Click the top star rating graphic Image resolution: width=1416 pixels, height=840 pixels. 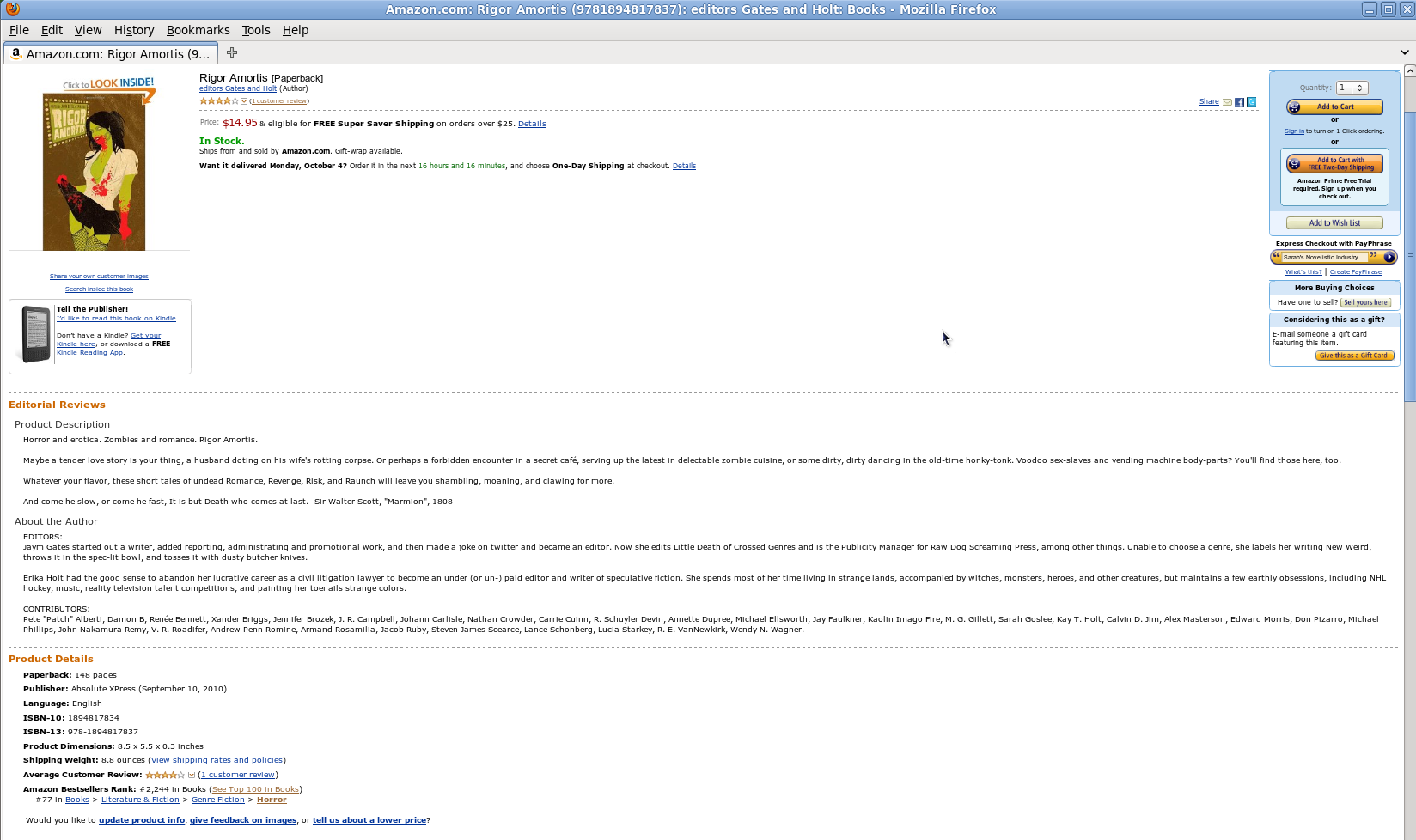tap(219, 101)
